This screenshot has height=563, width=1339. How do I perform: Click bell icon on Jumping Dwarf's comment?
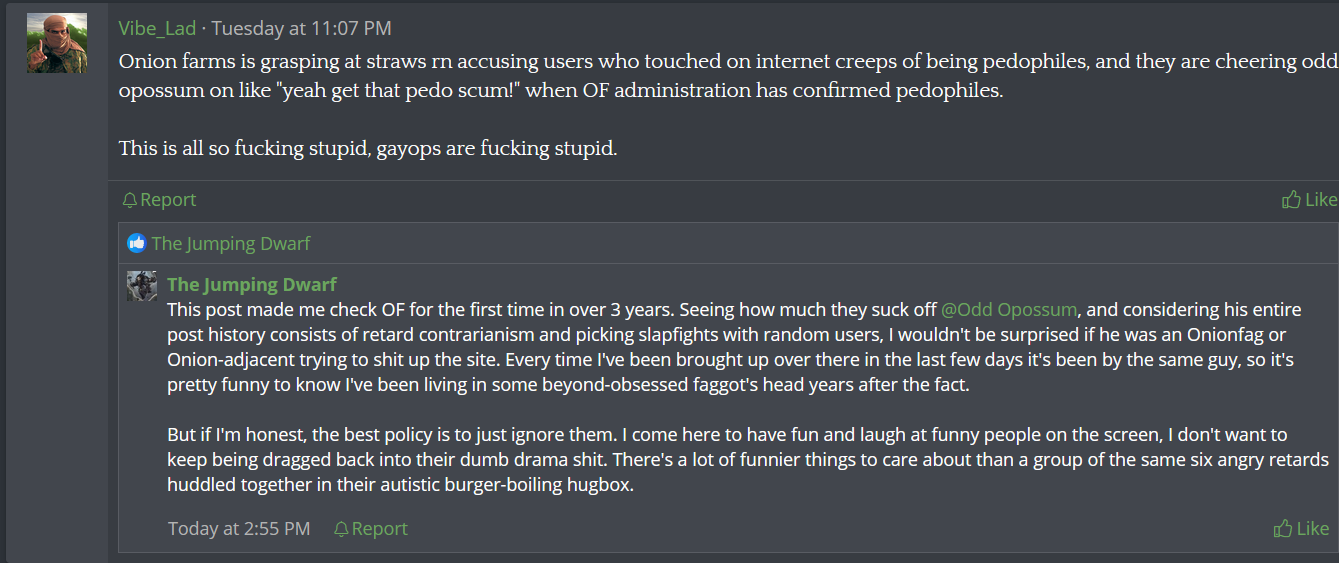(341, 529)
